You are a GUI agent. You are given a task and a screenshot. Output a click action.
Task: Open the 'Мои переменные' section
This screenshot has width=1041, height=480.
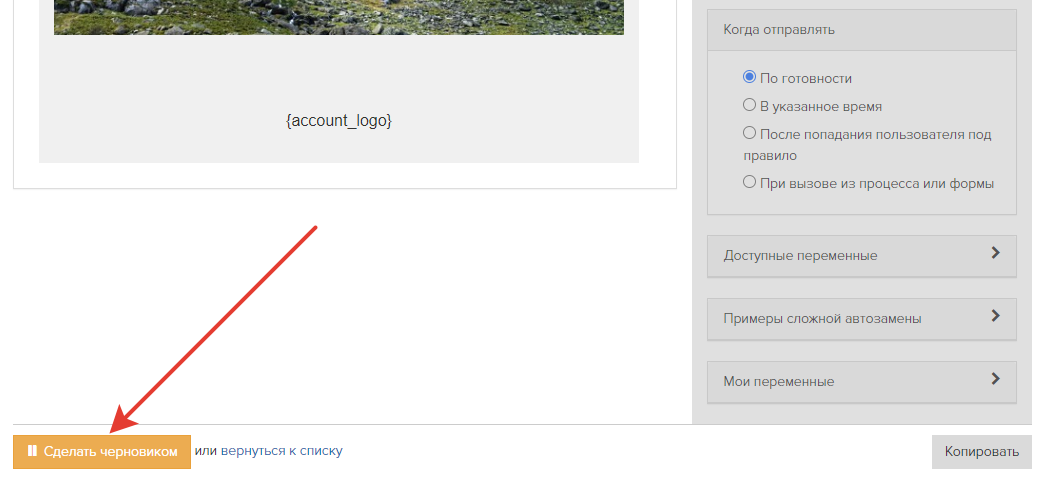tap(862, 382)
